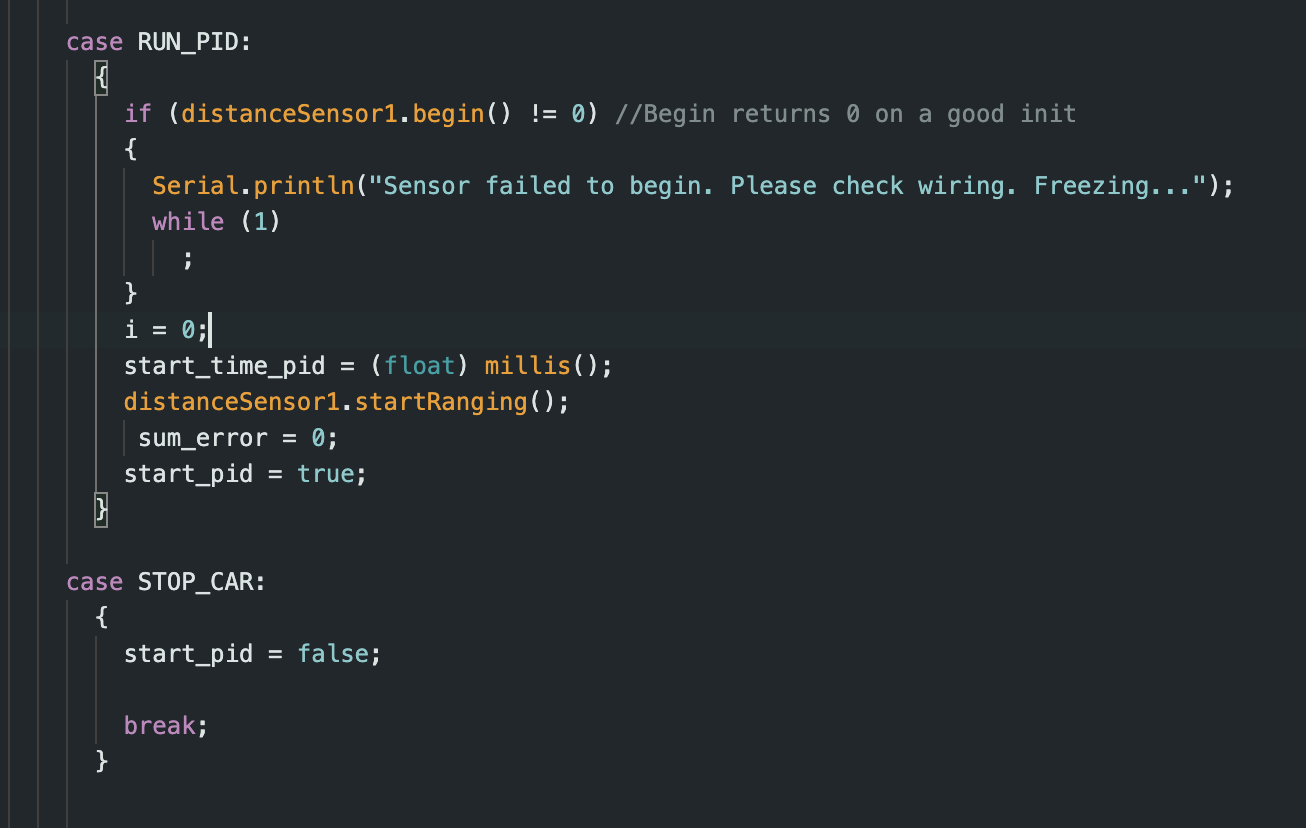
Task: Place cursor on opening brace under RUN_PID
Action: (x=101, y=78)
